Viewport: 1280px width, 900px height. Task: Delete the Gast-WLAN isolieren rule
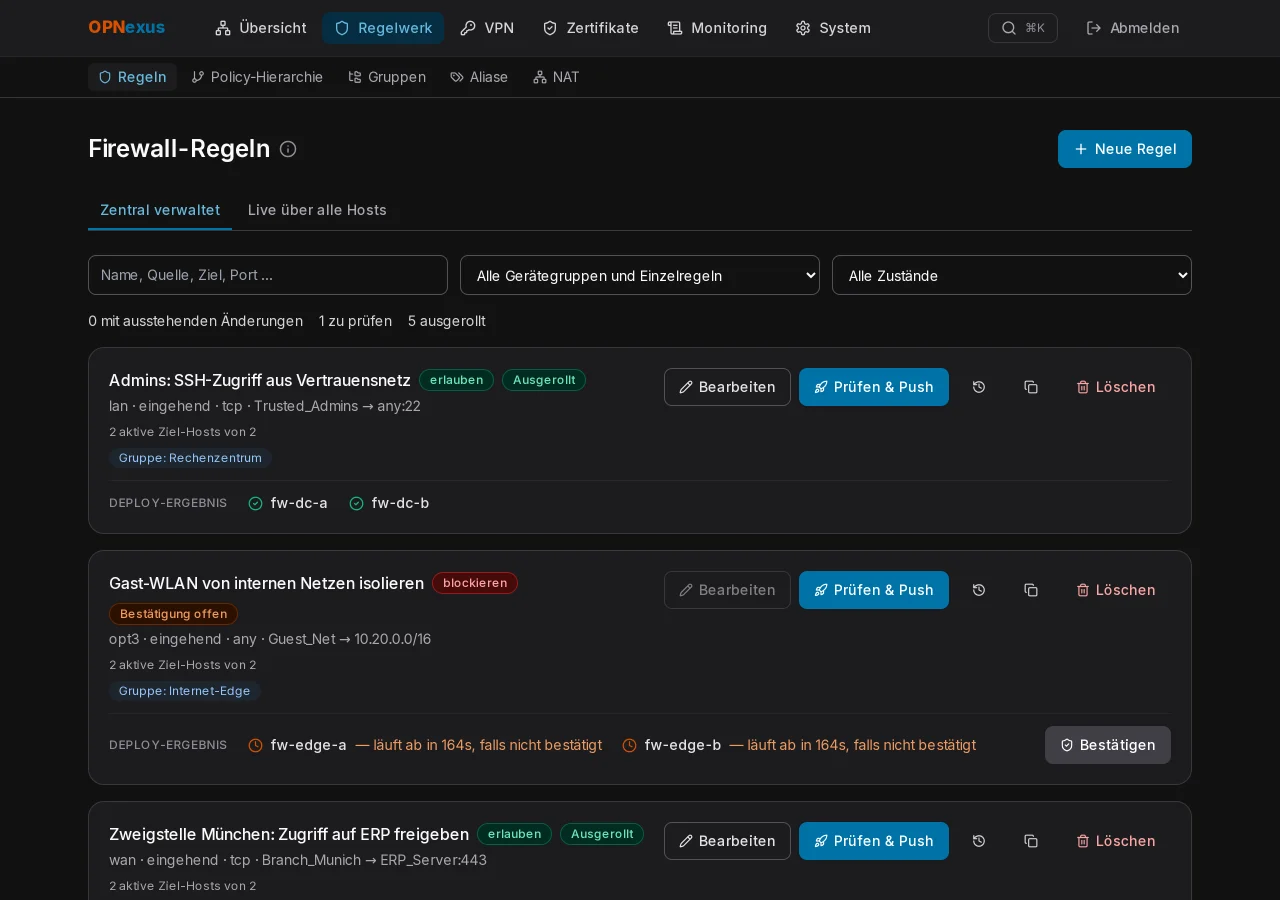1116,590
